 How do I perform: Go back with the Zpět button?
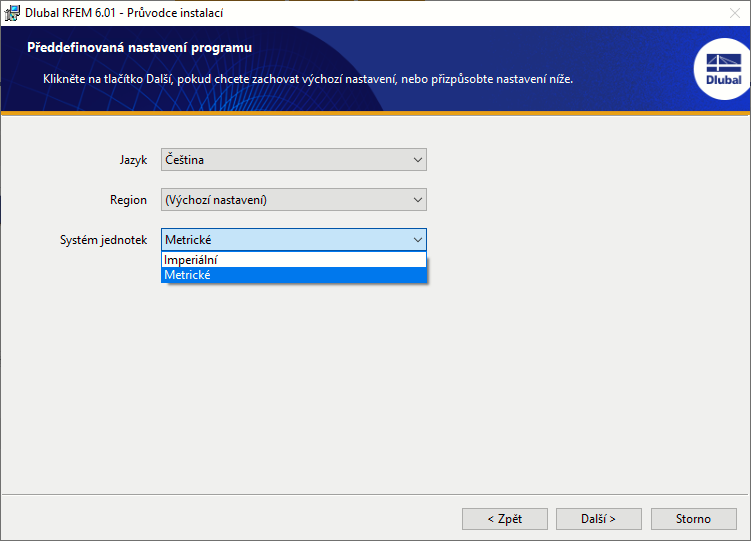(x=504, y=519)
